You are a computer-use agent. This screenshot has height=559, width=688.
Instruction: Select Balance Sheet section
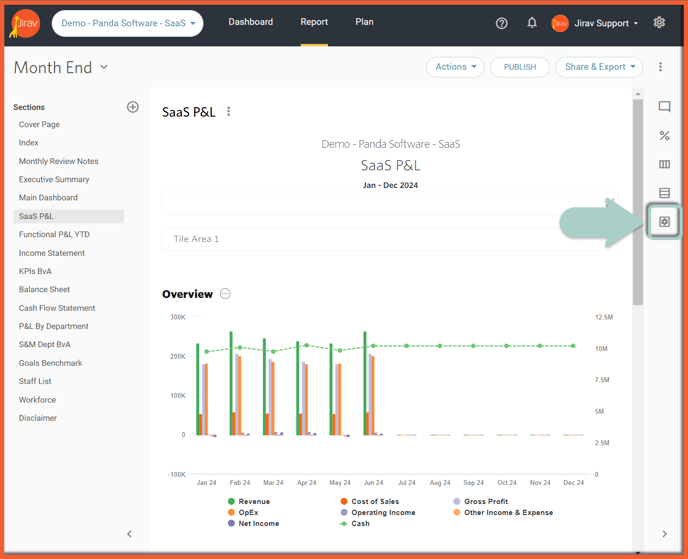[44, 289]
